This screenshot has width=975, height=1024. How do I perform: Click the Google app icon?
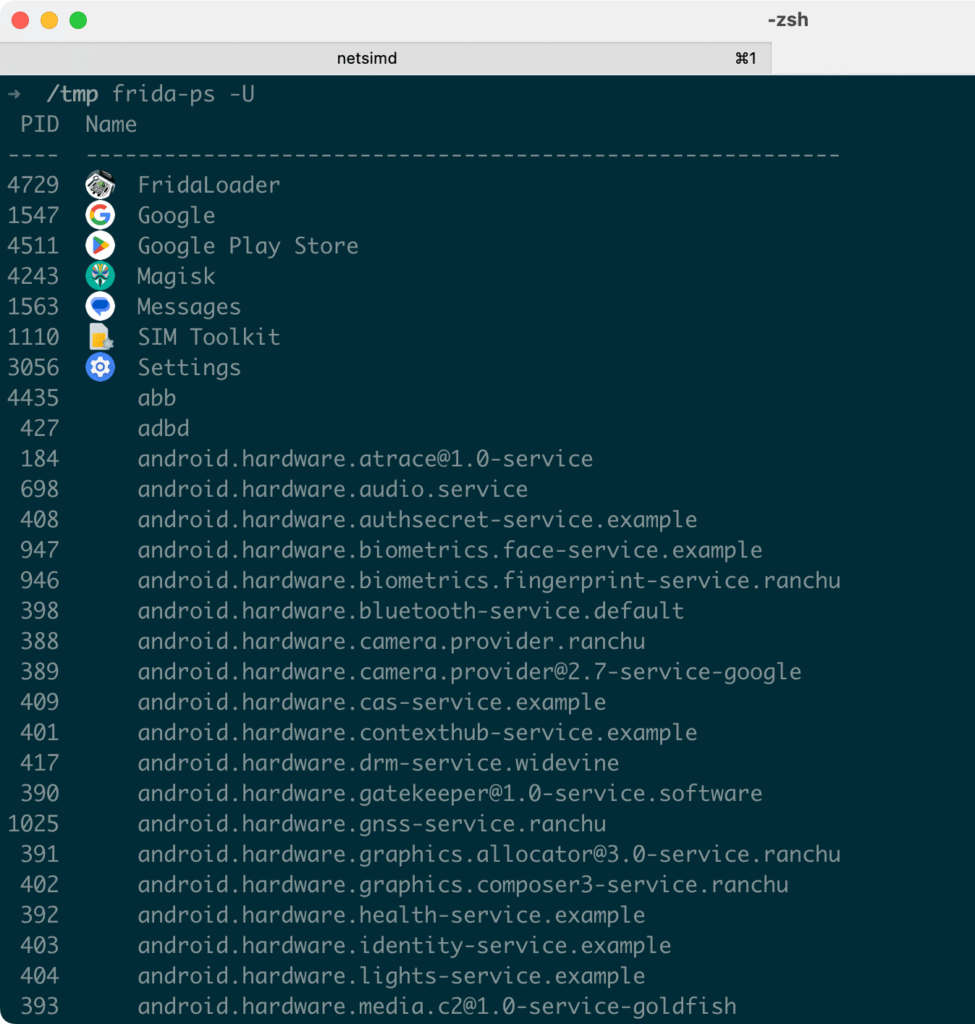(100, 215)
